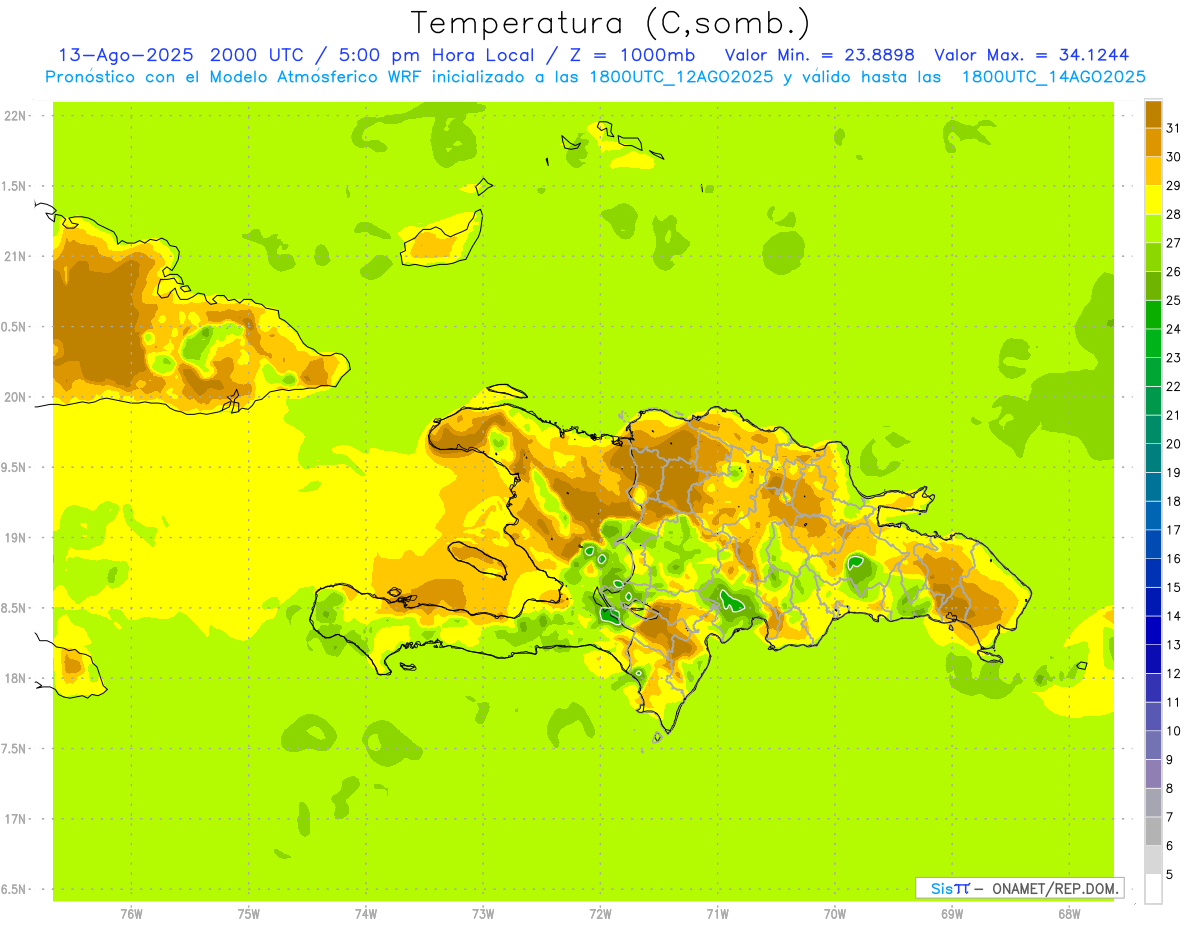This screenshot has height=927, width=1200.
Task: Click "Valor Max. = 34.1244" readout
Action: tap(1032, 55)
